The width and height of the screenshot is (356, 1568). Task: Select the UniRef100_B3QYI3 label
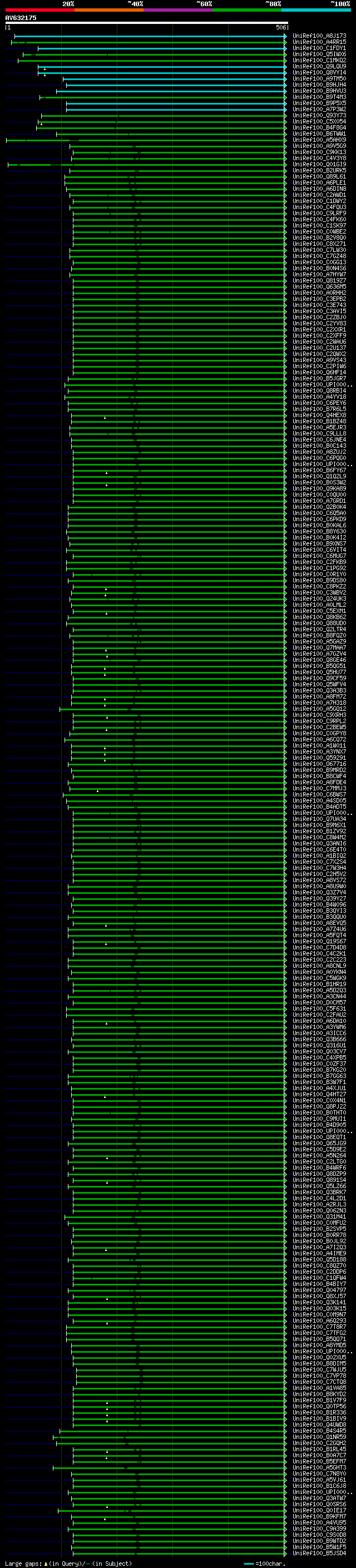319,911
